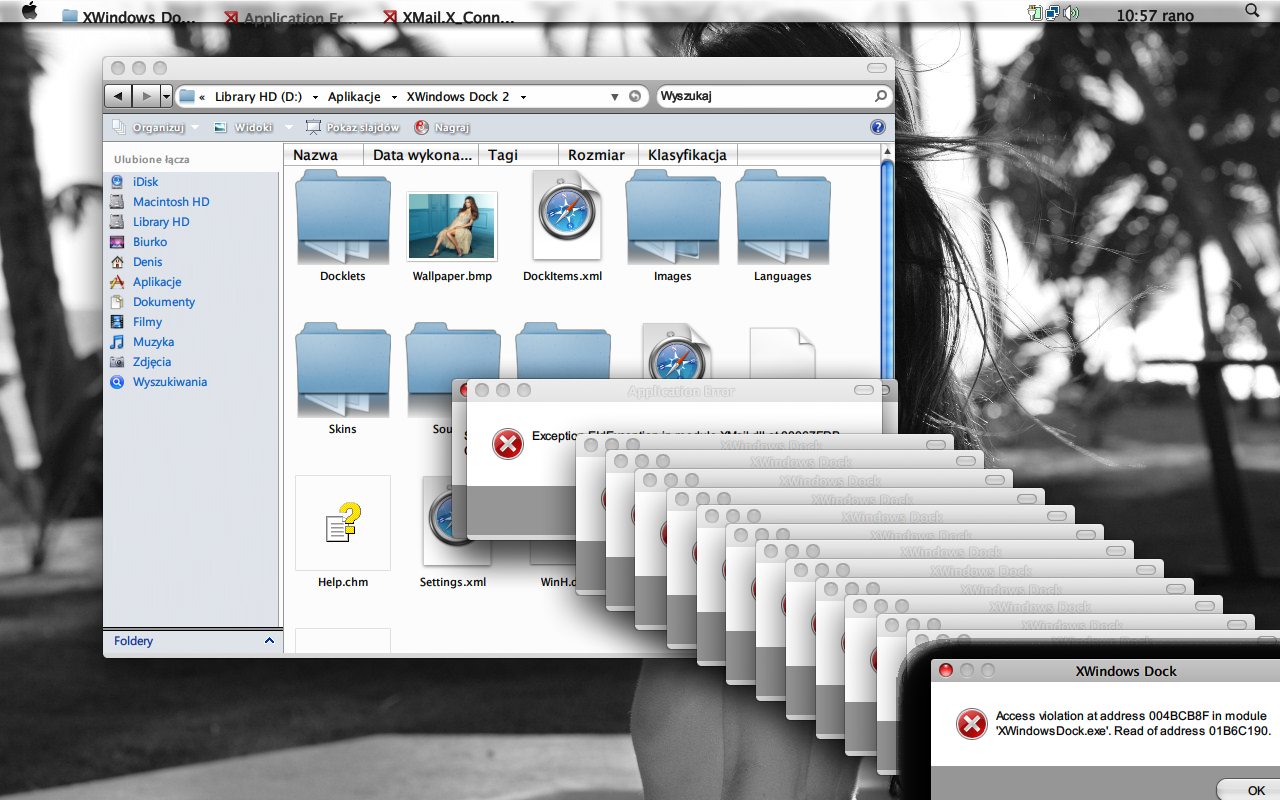Open recent pages dropdown arrow

click(x=166, y=97)
